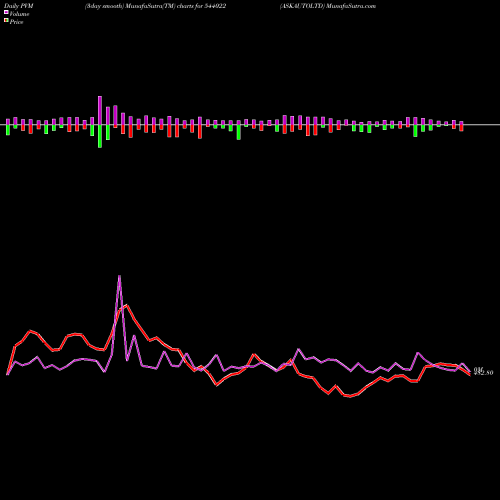Screen dimensions: 500x500
Task: Click the MunafaSutra.com site label
Action: 351,6
